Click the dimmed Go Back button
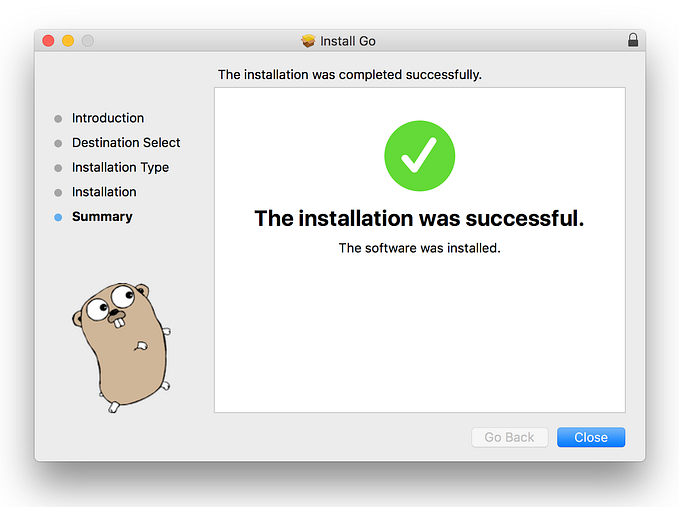The image size is (679, 507). [510, 437]
